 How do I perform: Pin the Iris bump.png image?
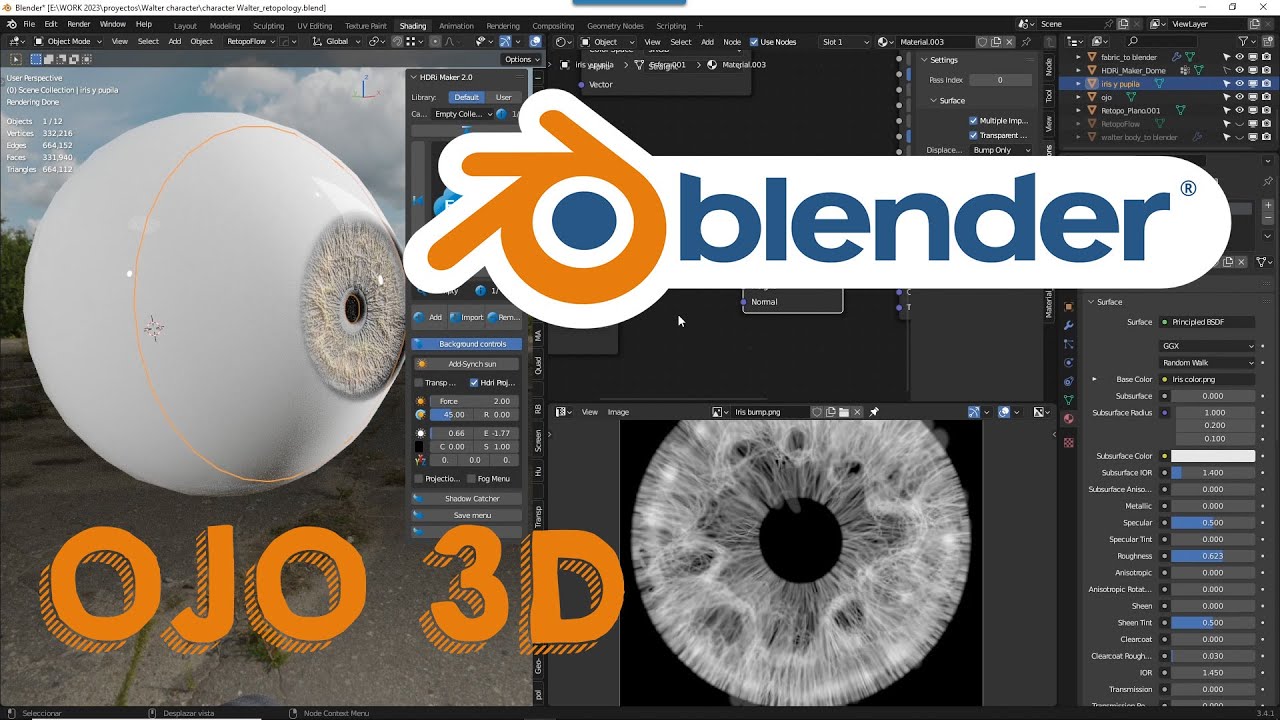pos(874,411)
